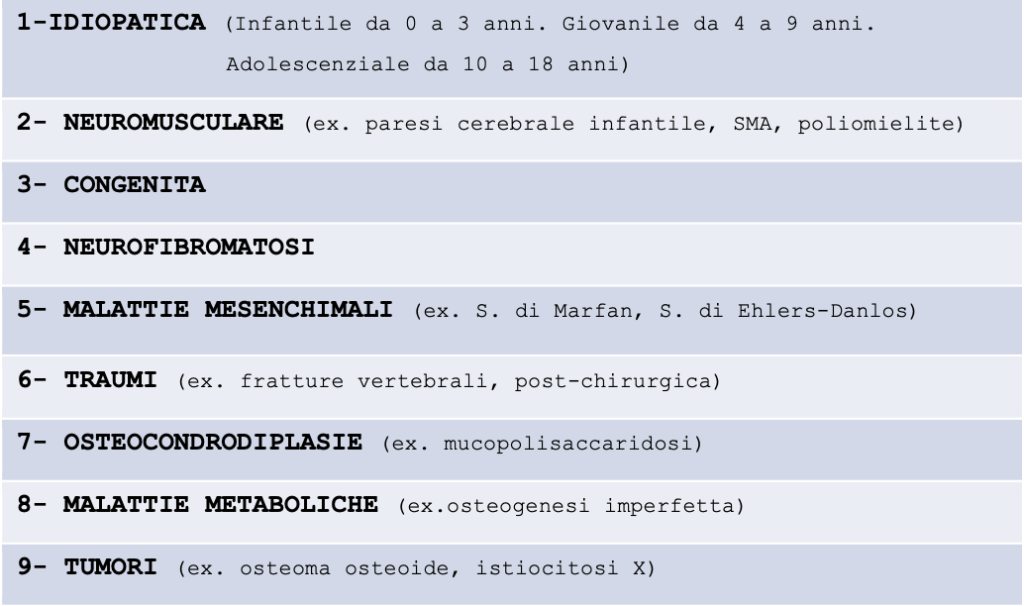This screenshot has height=606, width=1024.
Task: Click the 'istiocitosi X' text
Action: [x=560, y=569]
